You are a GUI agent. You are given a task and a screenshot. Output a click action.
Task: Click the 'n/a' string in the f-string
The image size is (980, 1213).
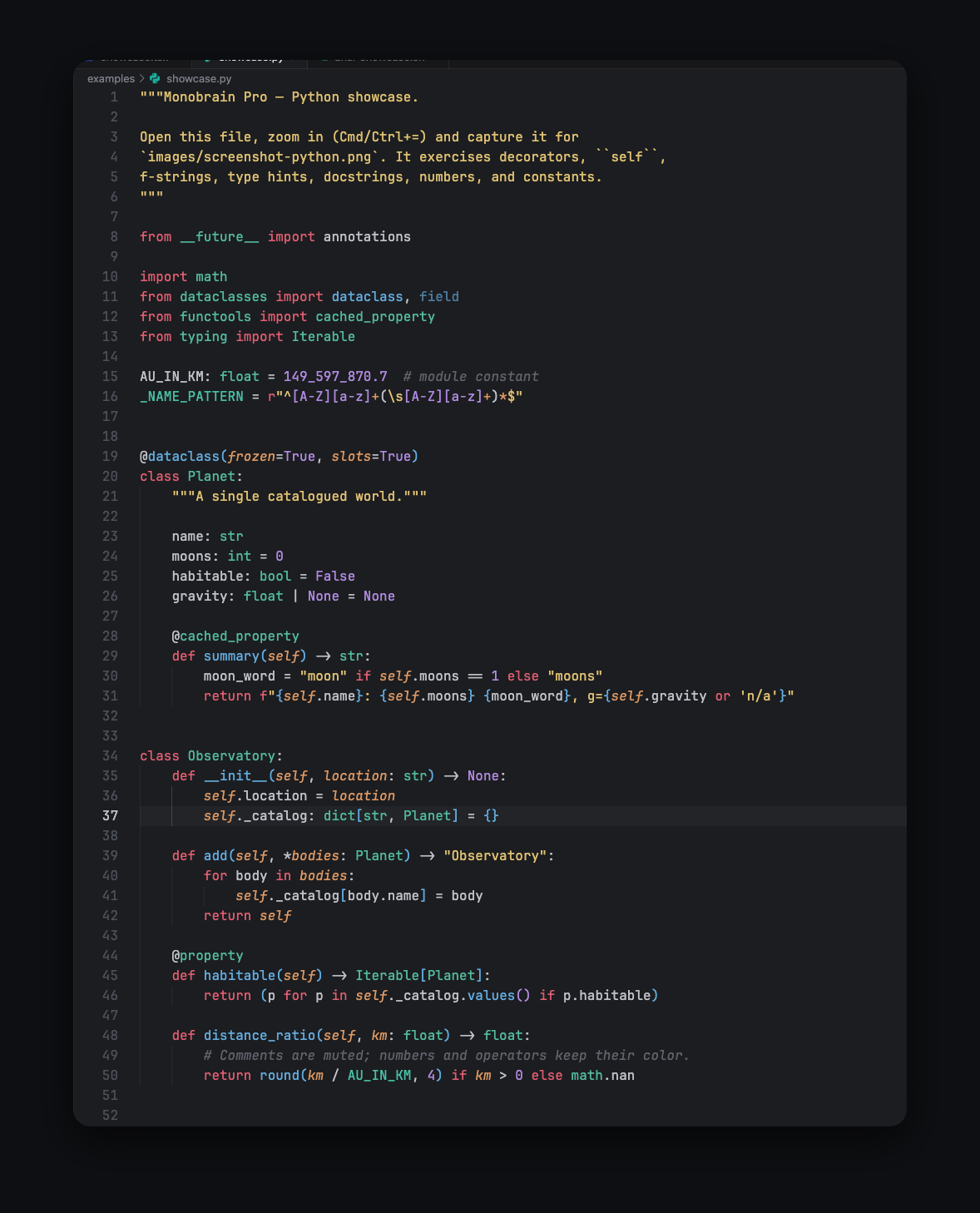coord(759,696)
